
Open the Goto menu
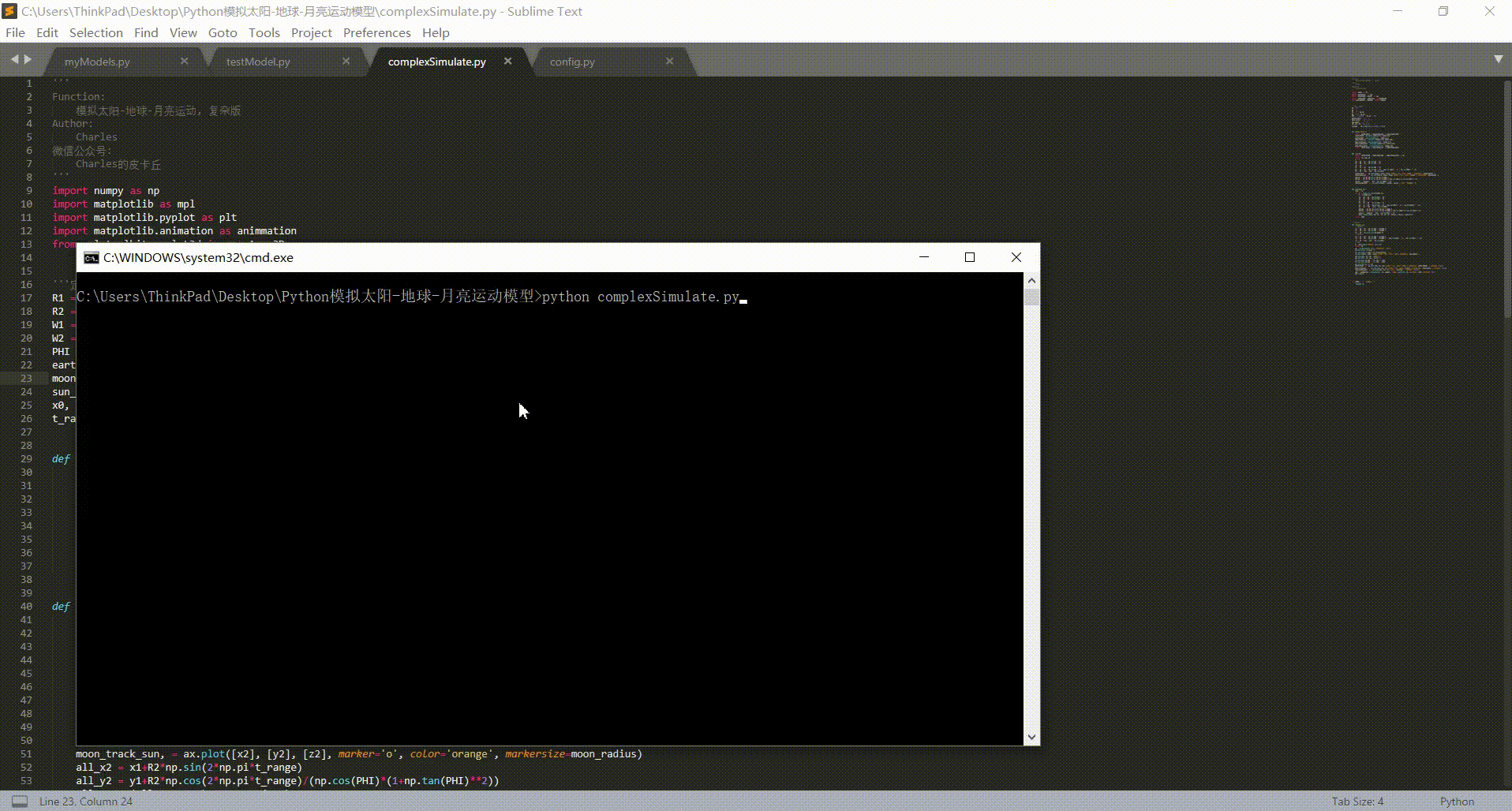[223, 32]
